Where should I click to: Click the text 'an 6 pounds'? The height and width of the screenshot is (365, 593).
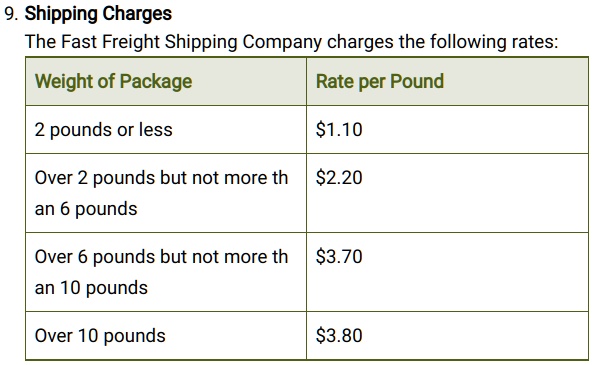pyautogui.click(x=86, y=209)
